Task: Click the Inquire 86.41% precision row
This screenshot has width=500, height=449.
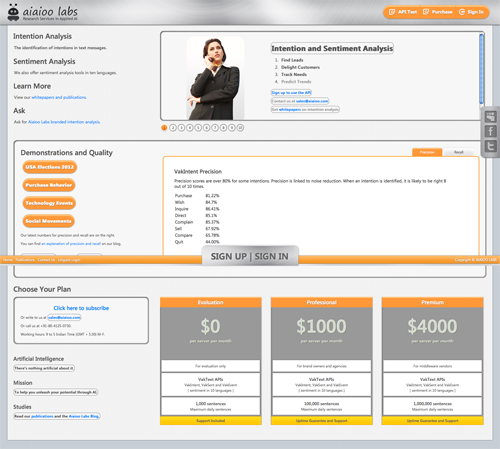Action: tap(197, 209)
